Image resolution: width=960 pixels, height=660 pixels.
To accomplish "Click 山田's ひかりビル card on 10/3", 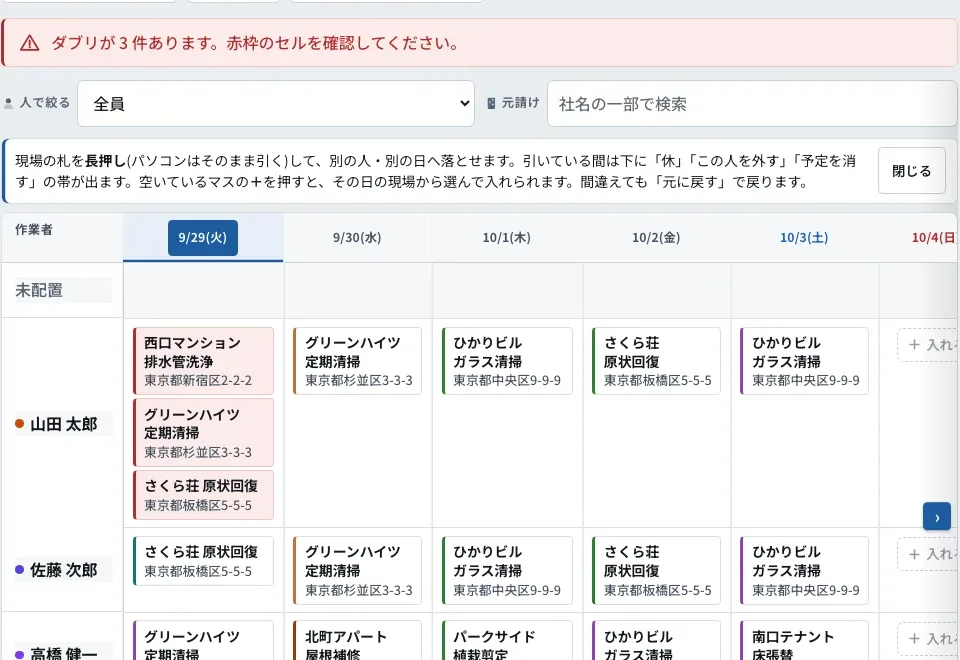I will pyautogui.click(x=804, y=361).
